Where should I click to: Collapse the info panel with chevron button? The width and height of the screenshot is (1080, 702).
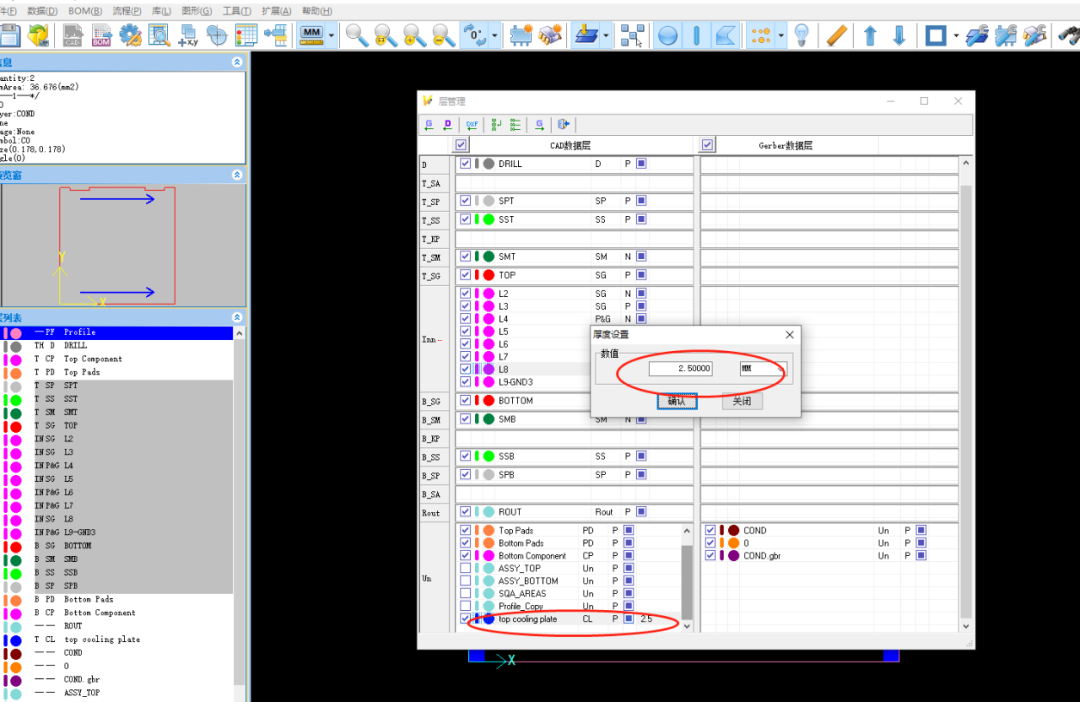pyautogui.click(x=237, y=62)
